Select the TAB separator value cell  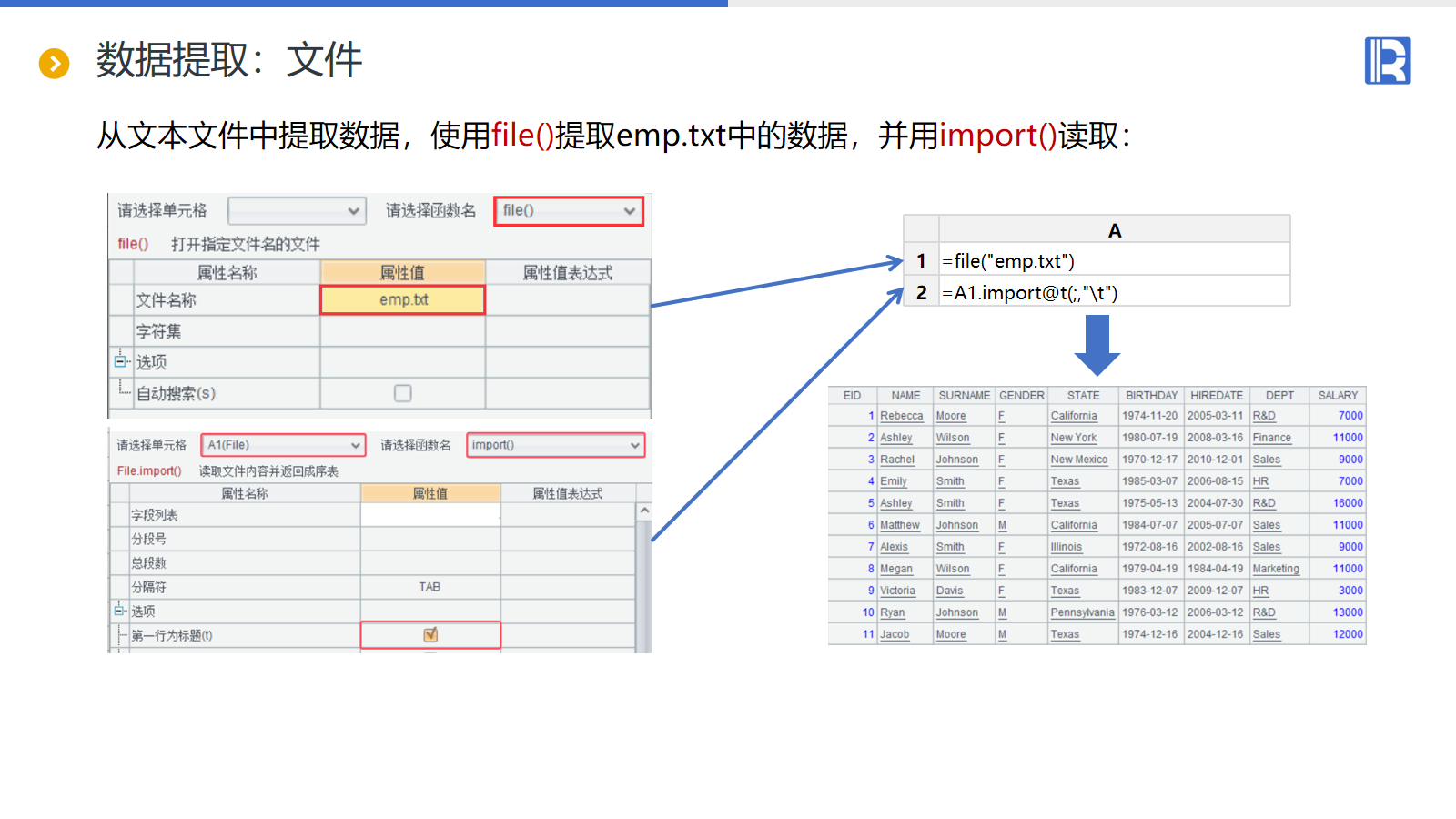tap(430, 587)
